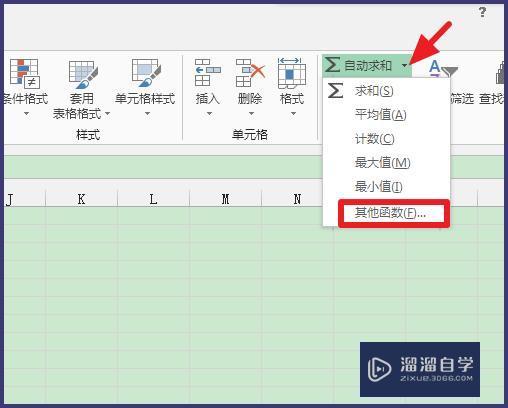
Task: Open Conditional Formatting icon
Action: click(25, 74)
